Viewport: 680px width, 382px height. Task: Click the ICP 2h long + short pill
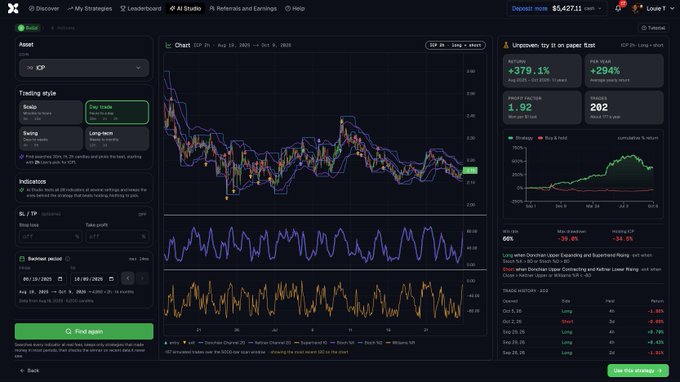coord(455,45)
